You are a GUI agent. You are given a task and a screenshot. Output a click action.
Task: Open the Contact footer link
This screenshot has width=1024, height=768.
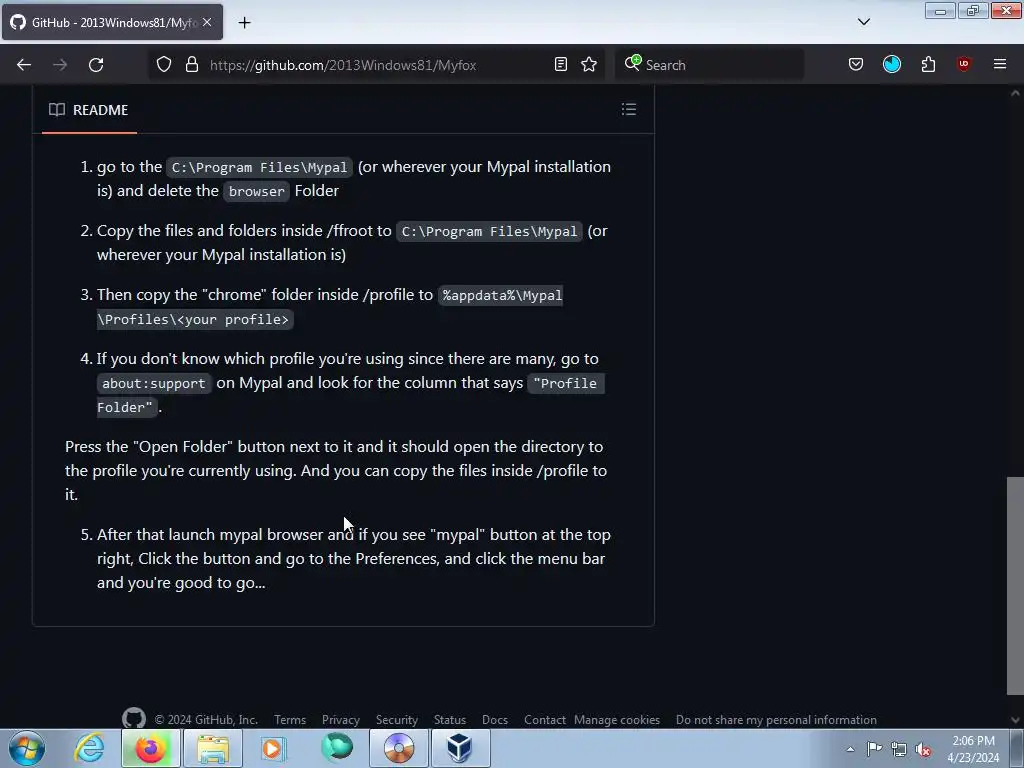tap(545, 720)
